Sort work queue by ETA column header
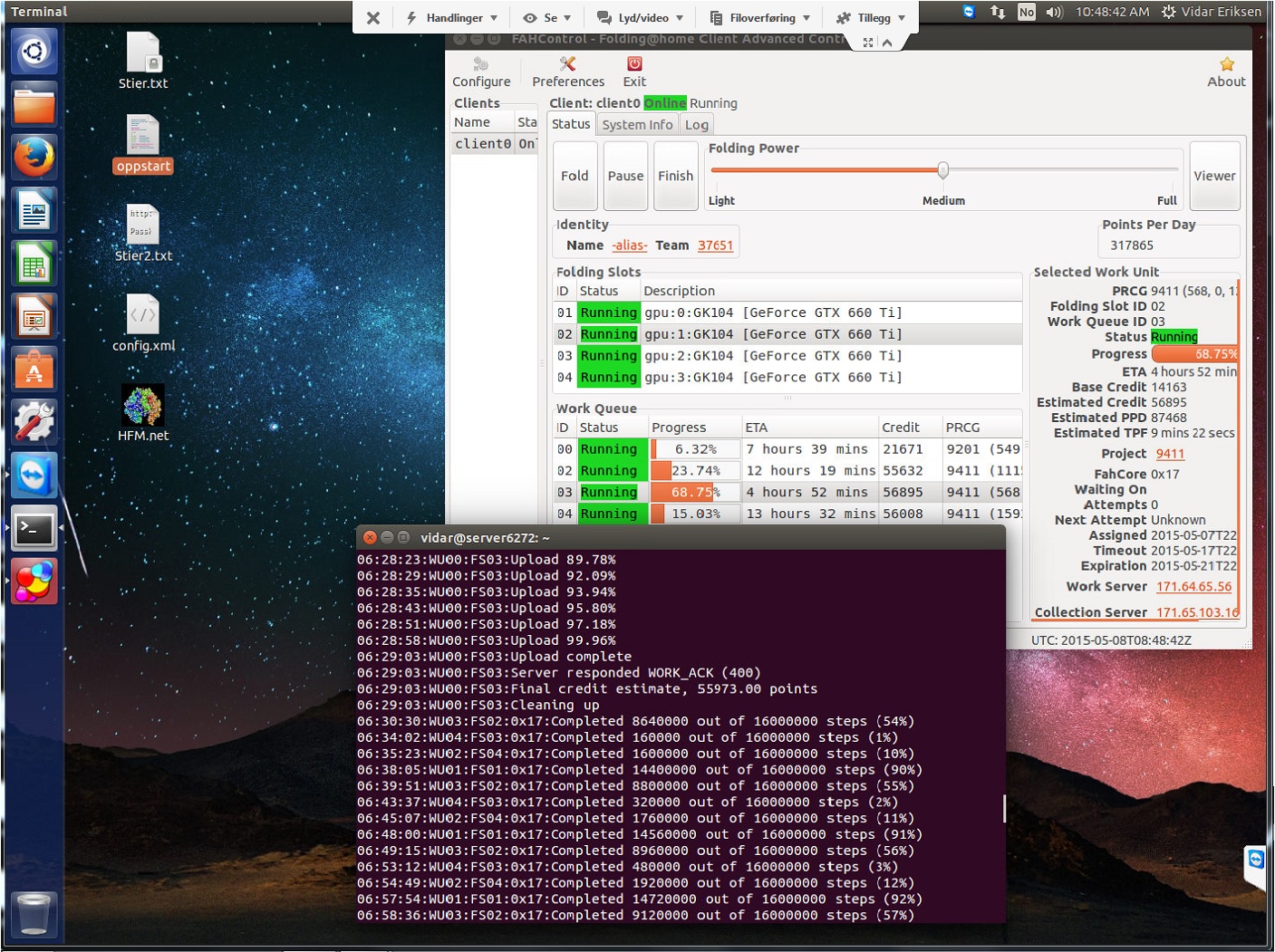The height and width of the screenshot is (952, 1275). click(x=809, y=428)
